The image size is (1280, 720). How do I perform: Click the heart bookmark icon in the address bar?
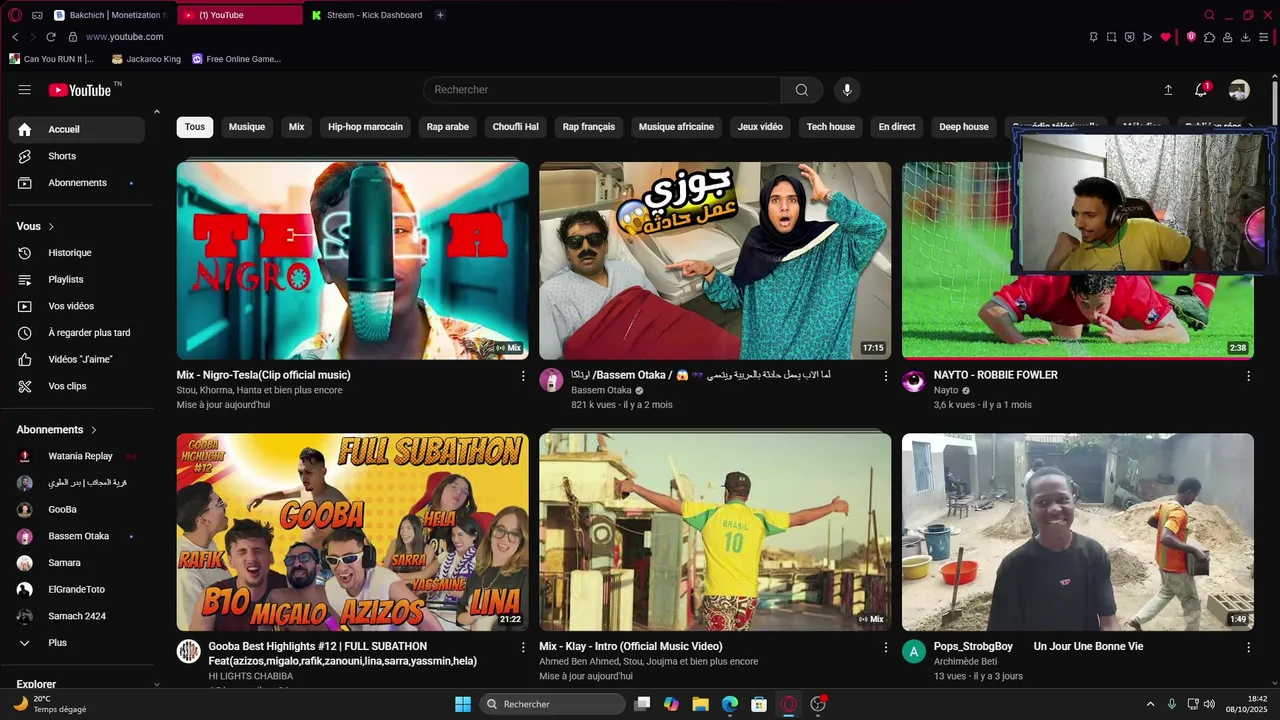(x=1165, y=37)
